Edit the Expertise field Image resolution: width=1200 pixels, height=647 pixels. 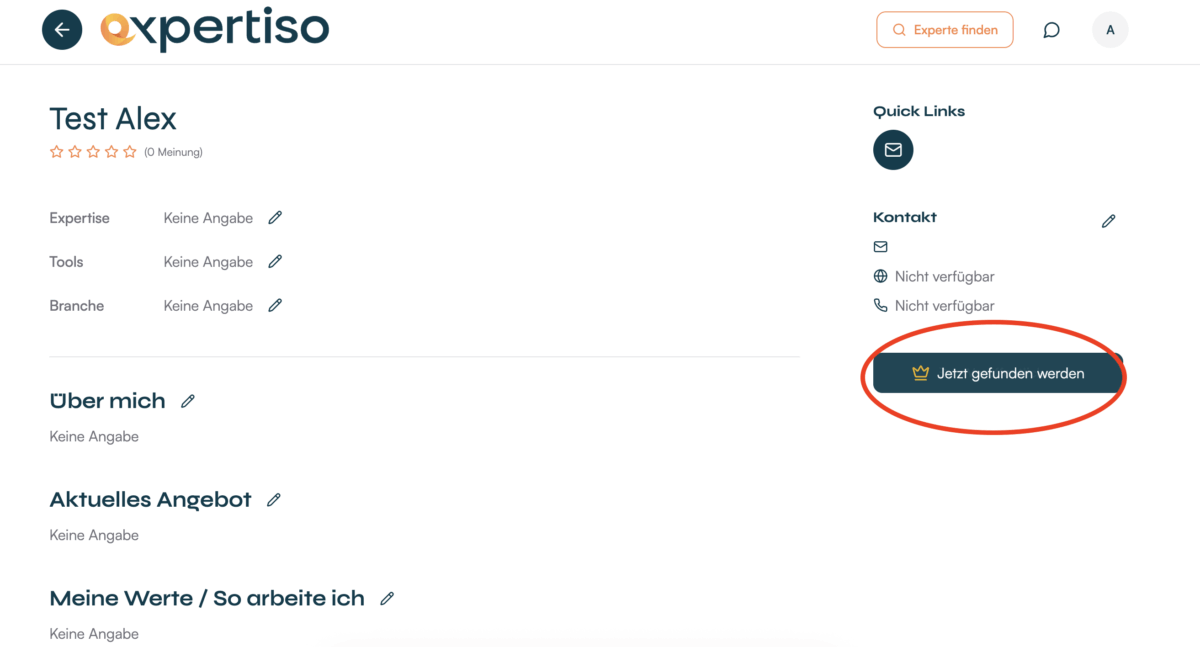point(275,217)
